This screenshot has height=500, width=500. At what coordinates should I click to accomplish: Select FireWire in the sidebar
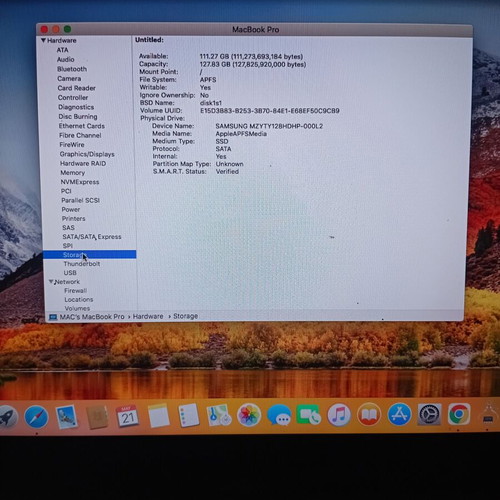pyautogui.click(x=72, y=145)
